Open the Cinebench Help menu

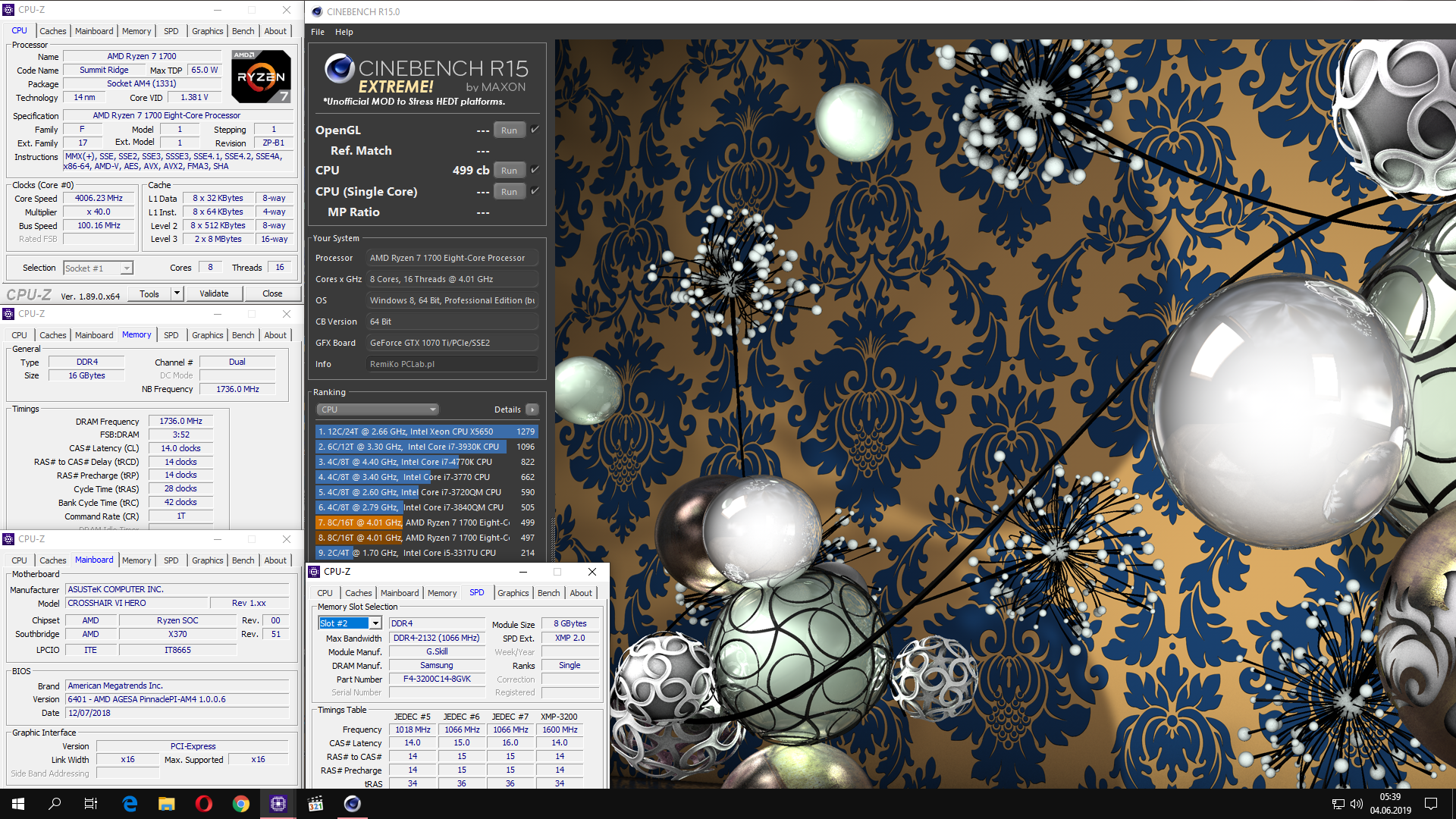344,32
